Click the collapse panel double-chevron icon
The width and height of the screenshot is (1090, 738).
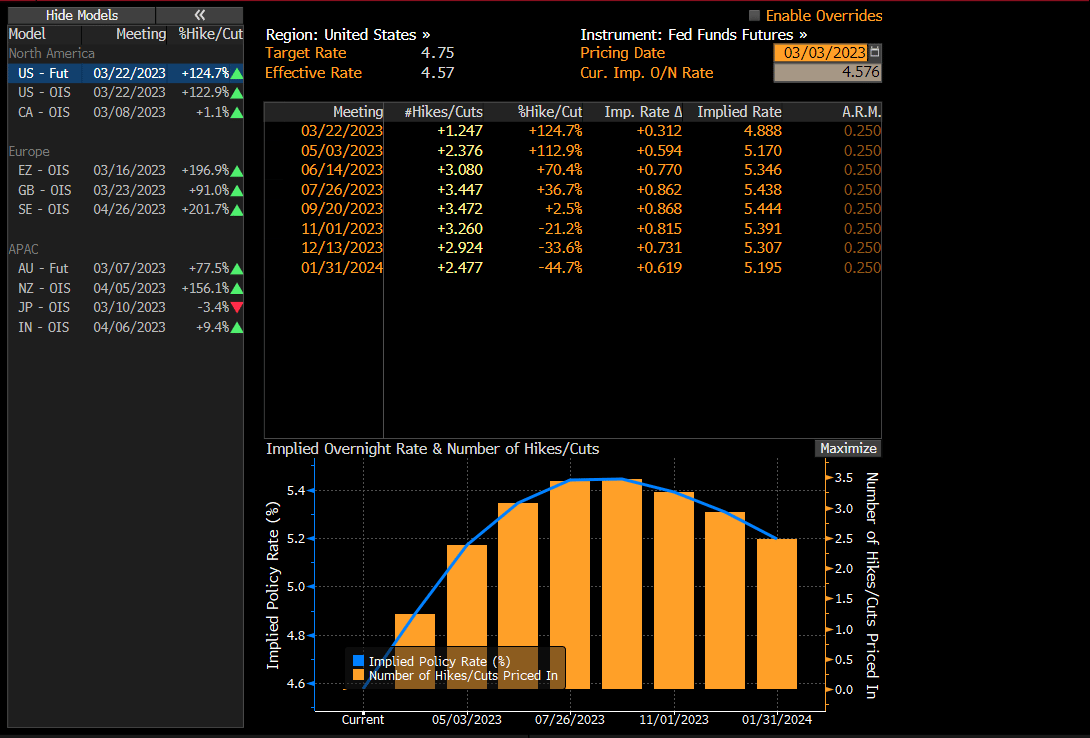[199, 15]
